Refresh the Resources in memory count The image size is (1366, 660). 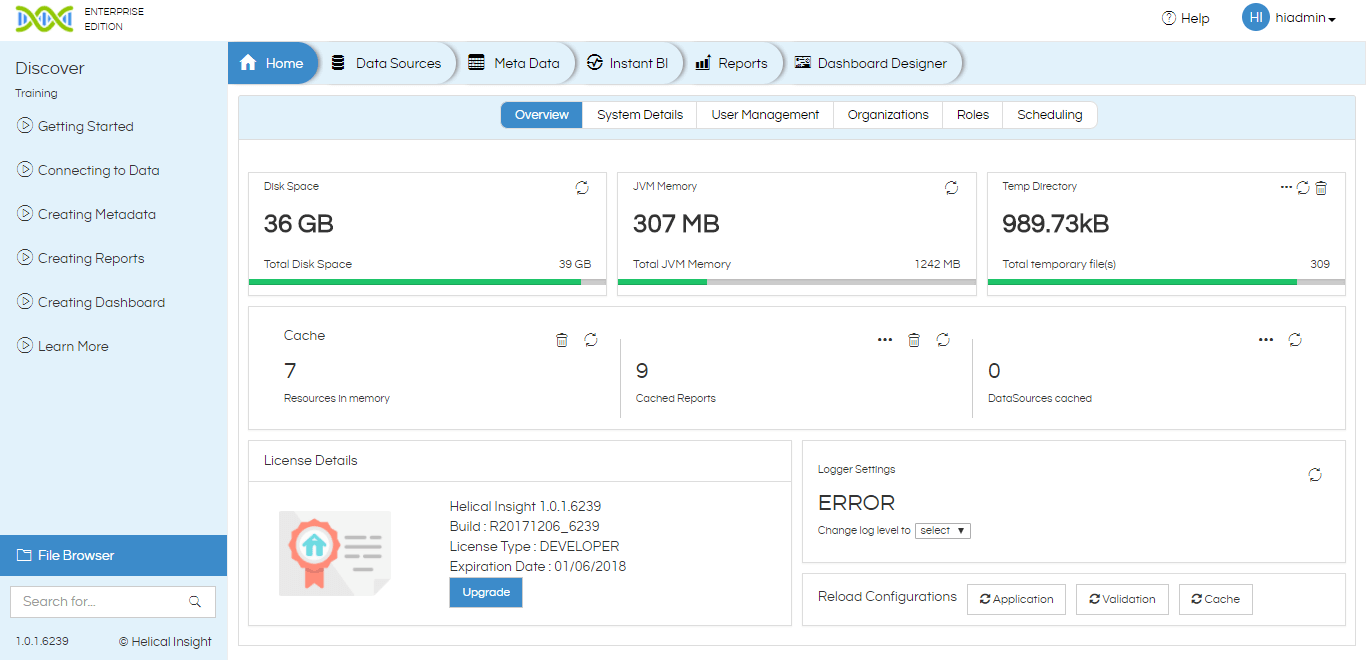[591, 340]
